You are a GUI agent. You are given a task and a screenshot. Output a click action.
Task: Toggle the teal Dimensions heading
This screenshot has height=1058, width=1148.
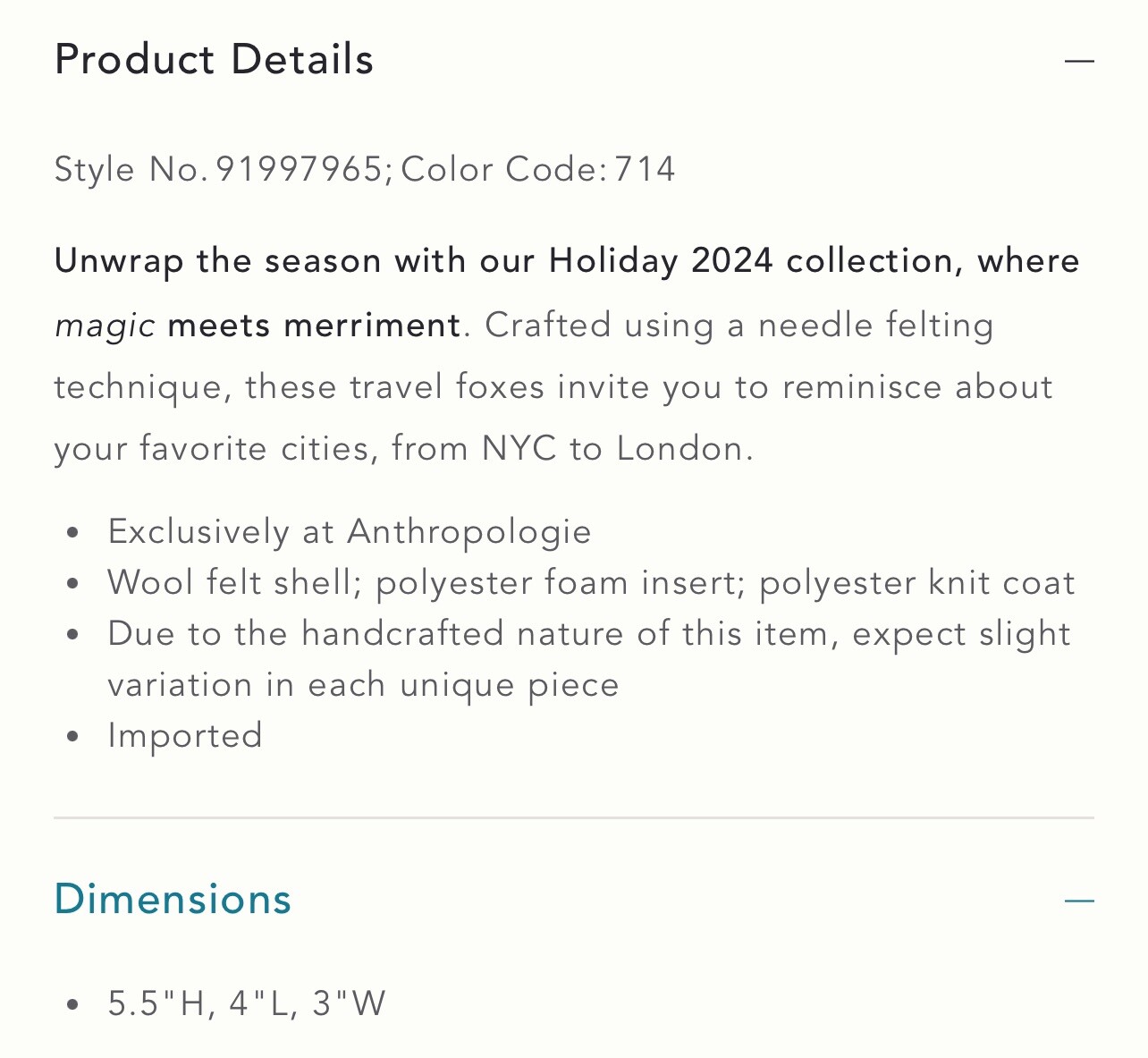tap(173, 899)
